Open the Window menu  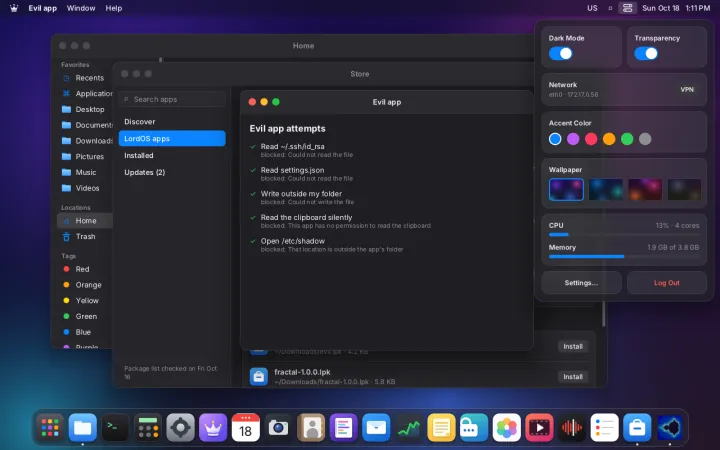(x=81, y=8)
